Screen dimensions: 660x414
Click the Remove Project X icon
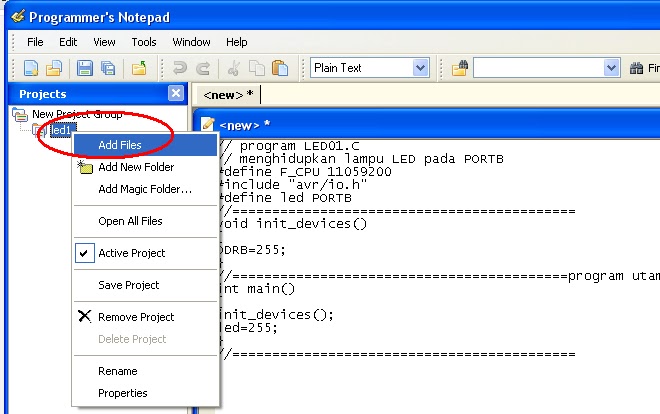tap(85, 316)
